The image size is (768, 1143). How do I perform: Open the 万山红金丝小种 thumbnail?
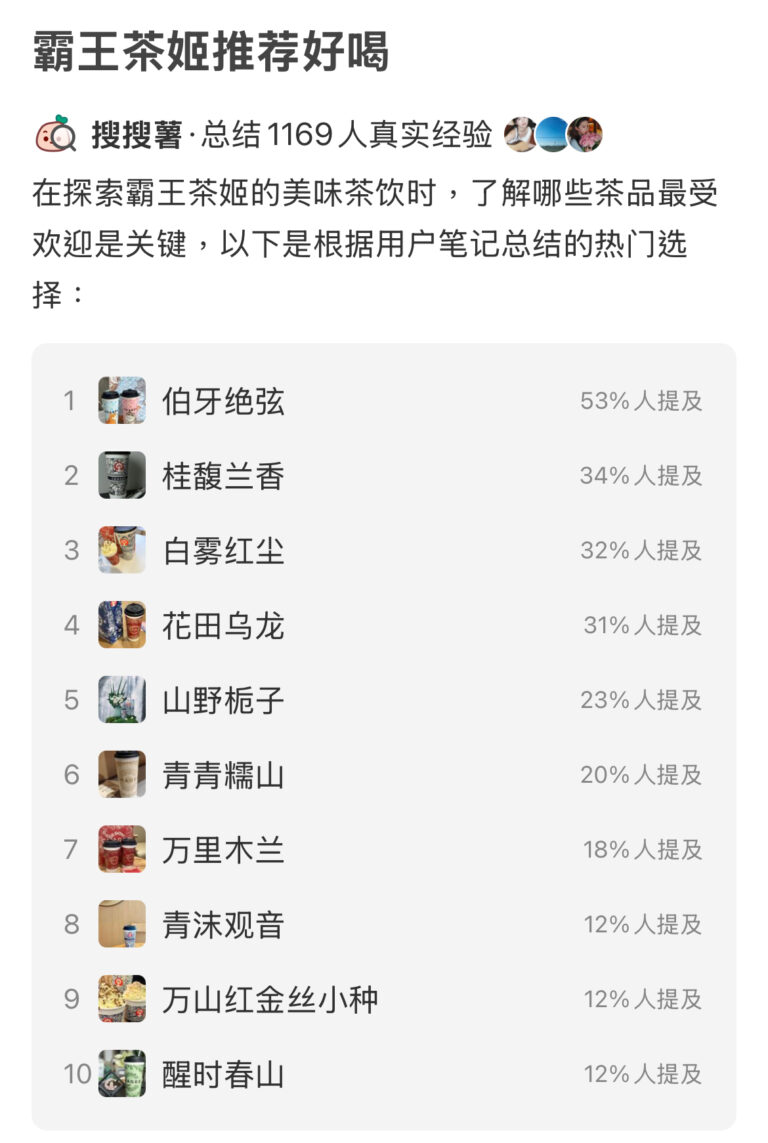[x=122, y=999]
